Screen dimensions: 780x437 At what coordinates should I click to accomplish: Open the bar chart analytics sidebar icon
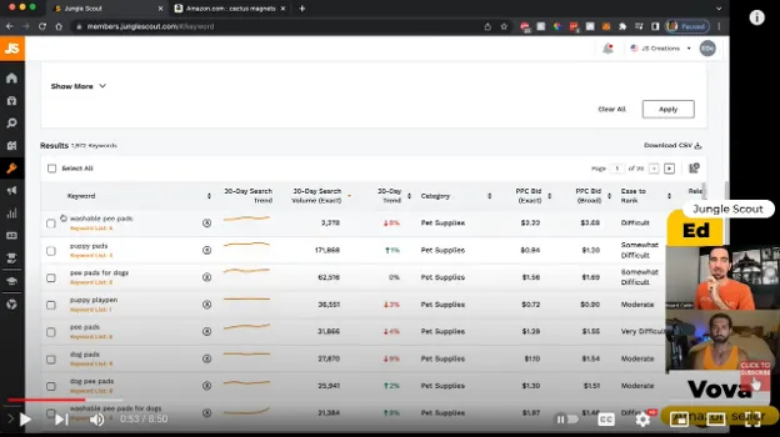12,214
